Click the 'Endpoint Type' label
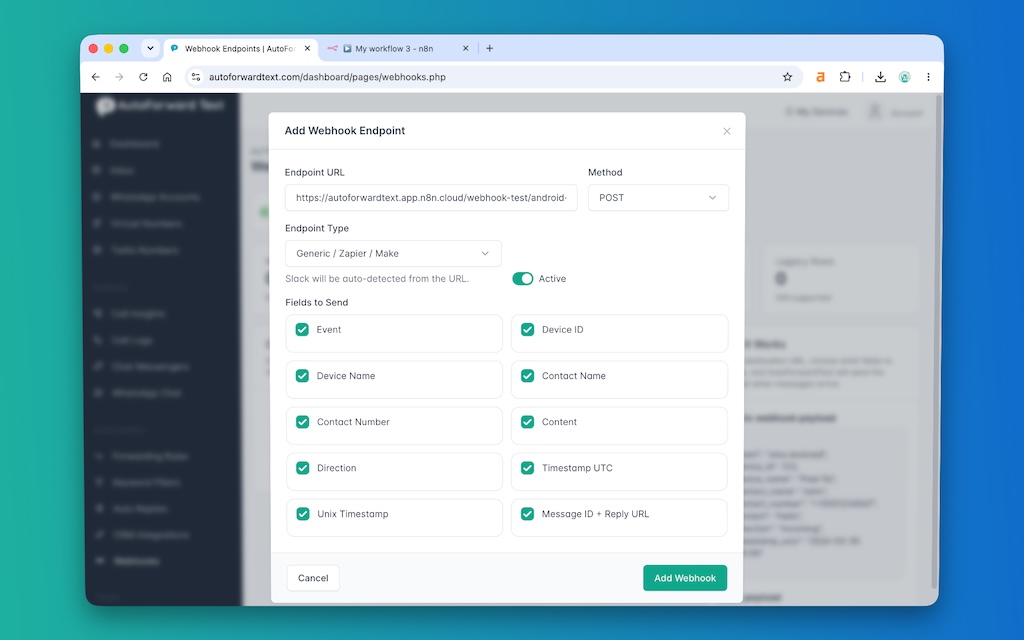This screenshot has width=1024, height=640. 317,228
